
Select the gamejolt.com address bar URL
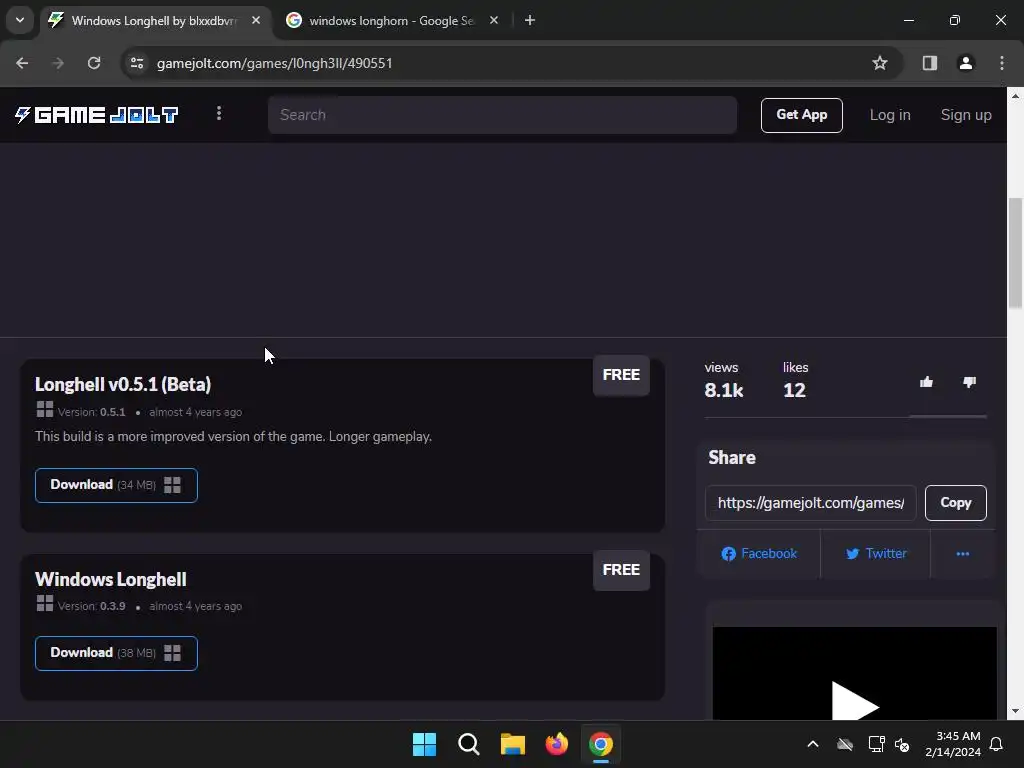(274, 63)
